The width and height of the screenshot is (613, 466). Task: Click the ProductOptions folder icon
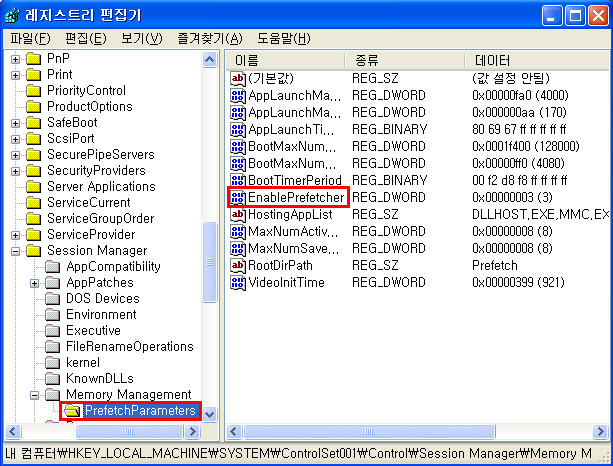[34, 107]
